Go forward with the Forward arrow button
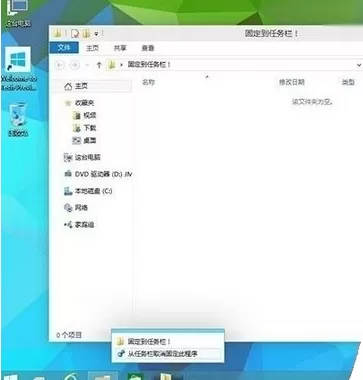This screenshot has height=380, width=363. click(x=75, y=65)
